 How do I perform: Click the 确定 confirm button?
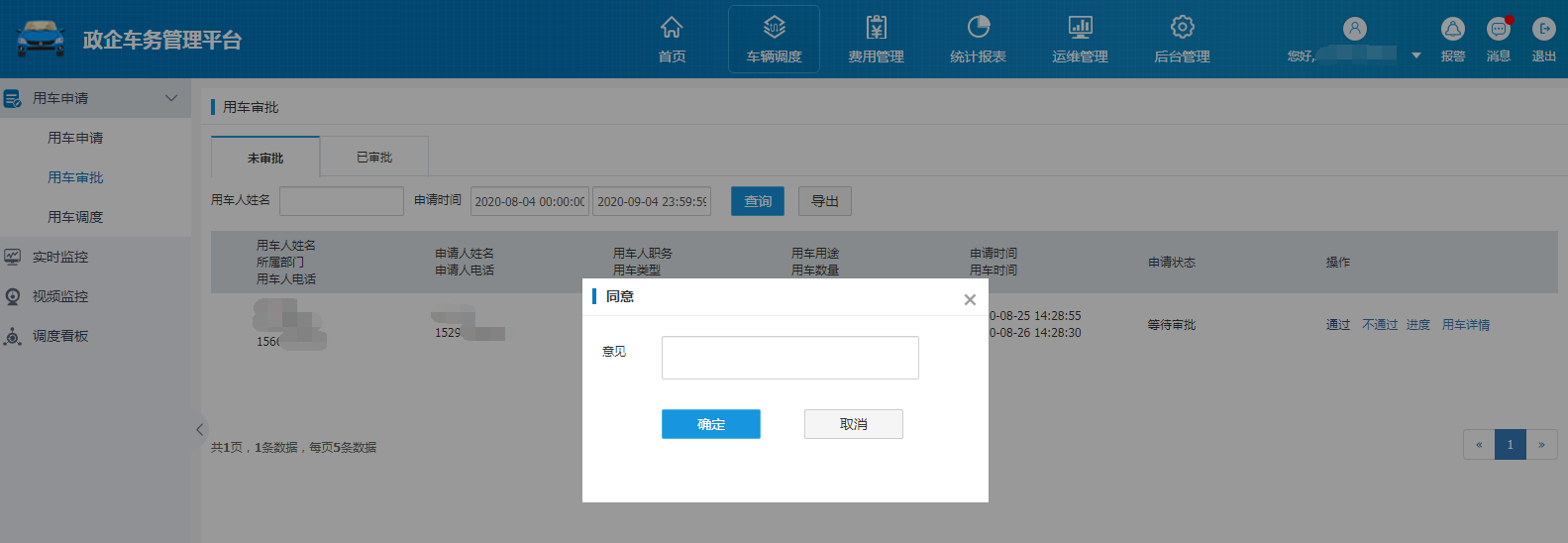coord(710,424)
